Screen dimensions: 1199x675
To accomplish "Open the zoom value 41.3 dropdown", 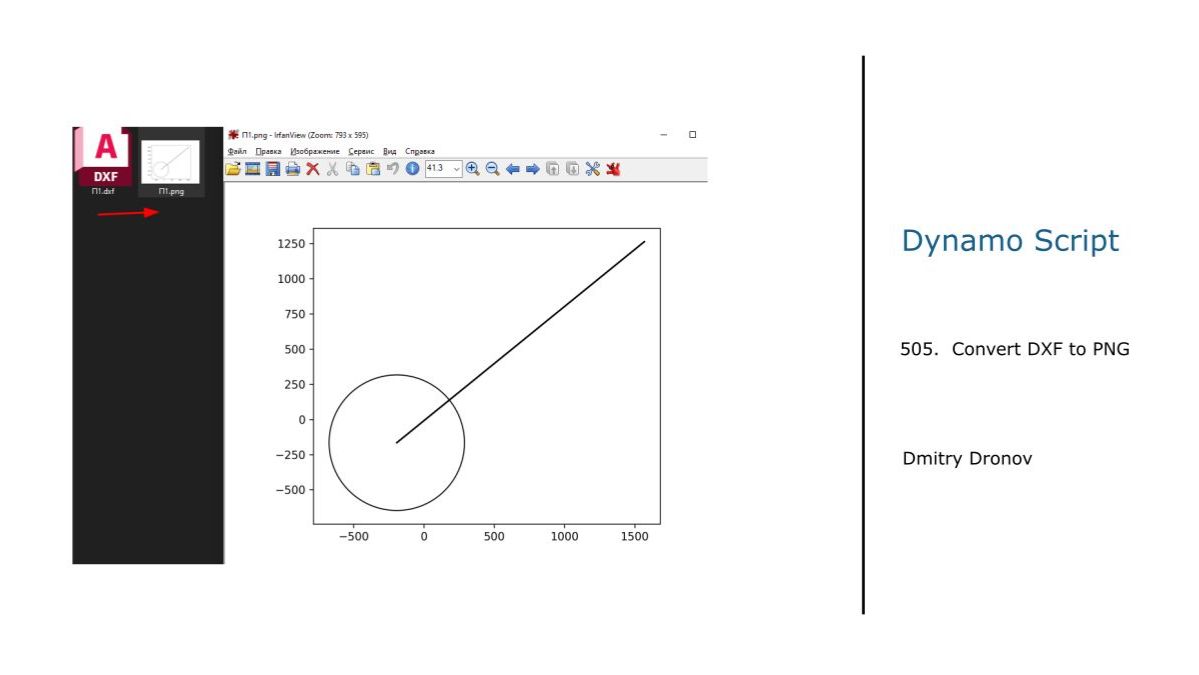I will pos(457,169).
